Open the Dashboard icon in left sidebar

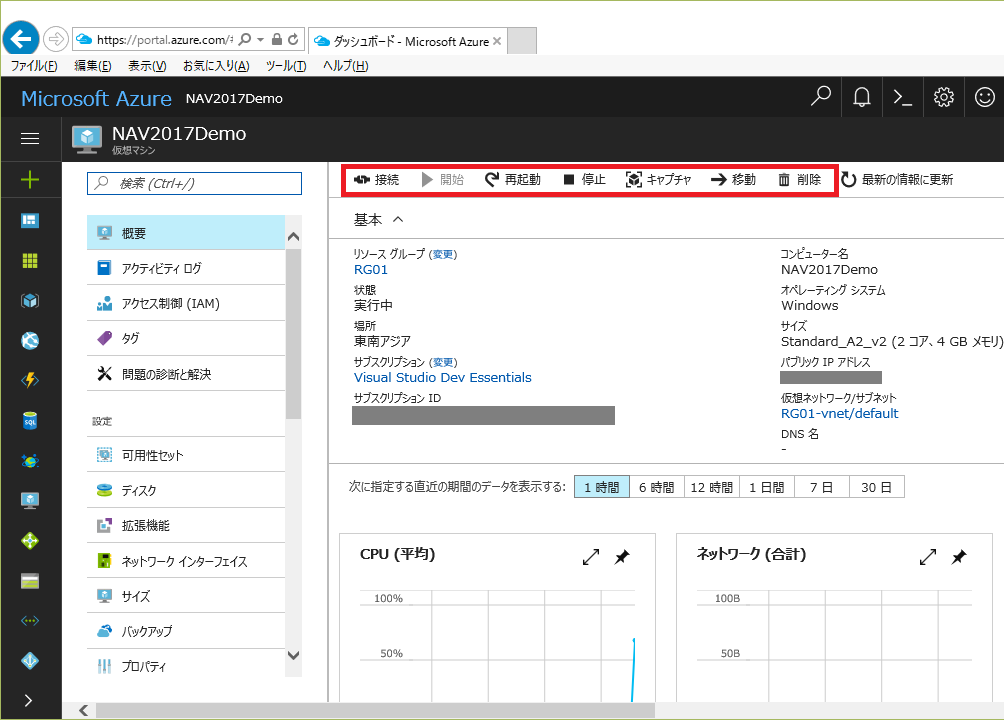pyautogui.click(x=30, y=220)
